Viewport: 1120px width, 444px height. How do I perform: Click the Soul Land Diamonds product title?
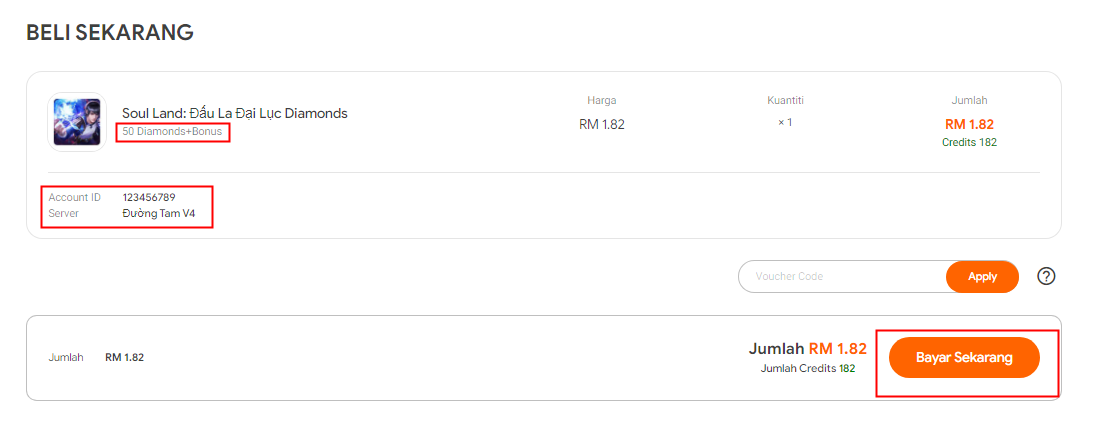pos(235,113)
